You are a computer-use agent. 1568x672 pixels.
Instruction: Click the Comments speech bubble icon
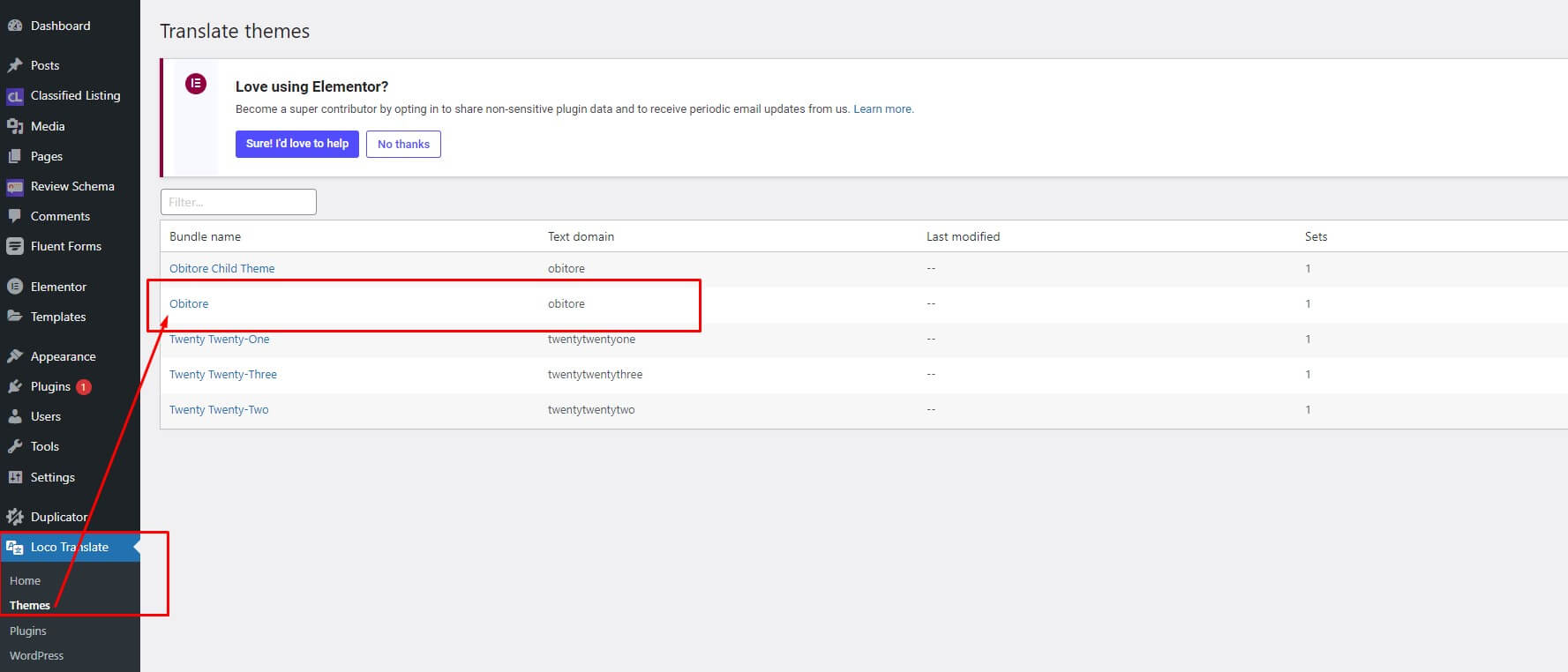coord(15,216)
